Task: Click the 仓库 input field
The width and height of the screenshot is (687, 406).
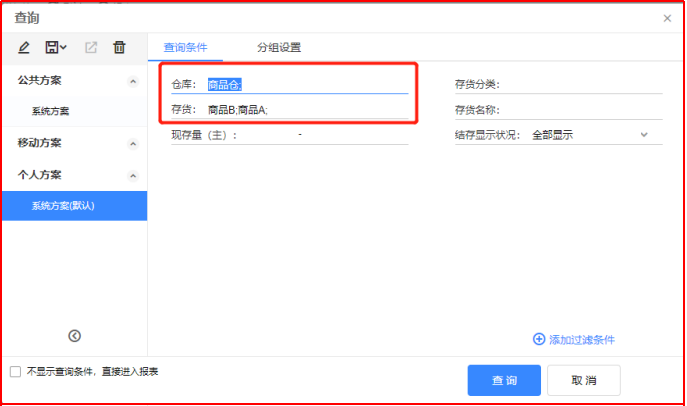Action: 308,85
